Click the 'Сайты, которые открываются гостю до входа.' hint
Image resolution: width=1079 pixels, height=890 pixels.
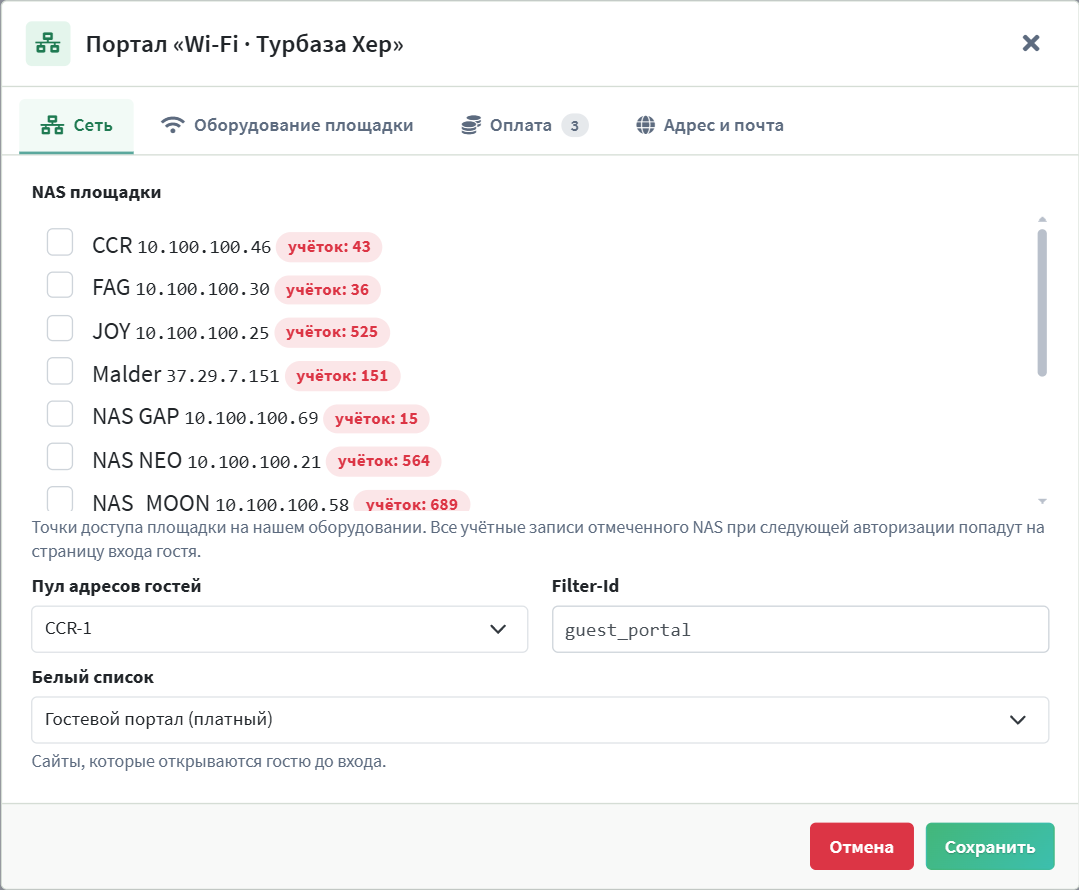[209, 762]
